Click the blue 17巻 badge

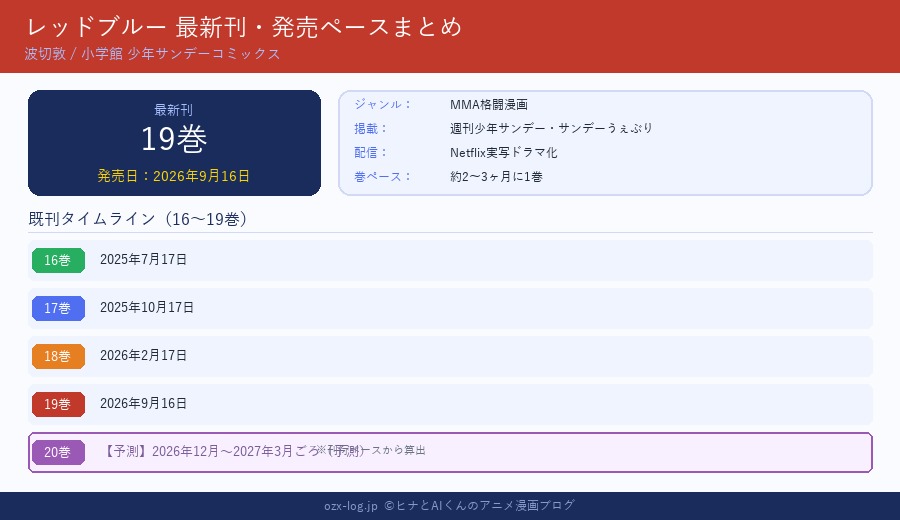tap(58, 308)
